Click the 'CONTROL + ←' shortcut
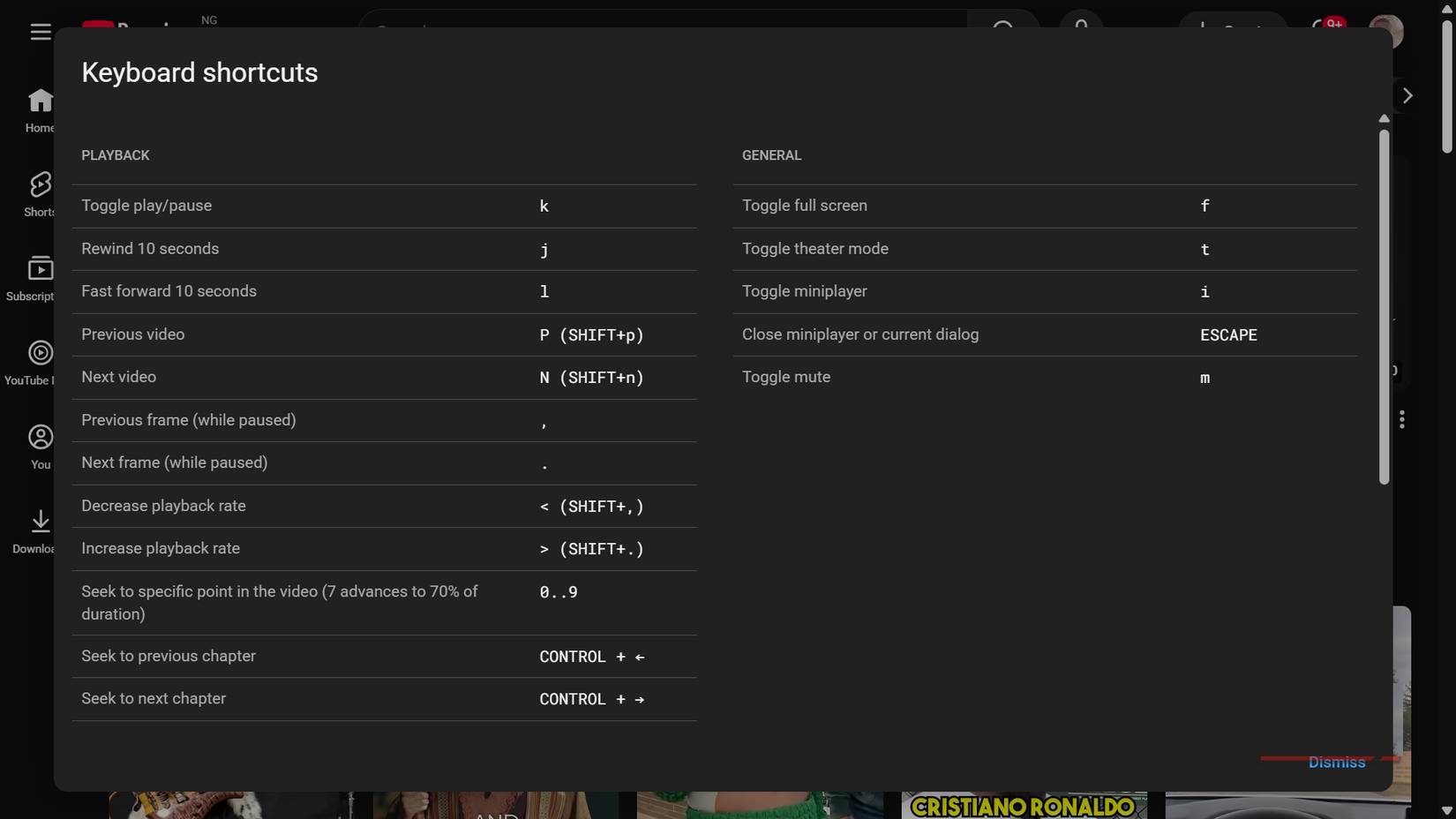Image resolution: width=1456 pixels, height=819 pixels. pyautogui.click(x=592, y=657)
